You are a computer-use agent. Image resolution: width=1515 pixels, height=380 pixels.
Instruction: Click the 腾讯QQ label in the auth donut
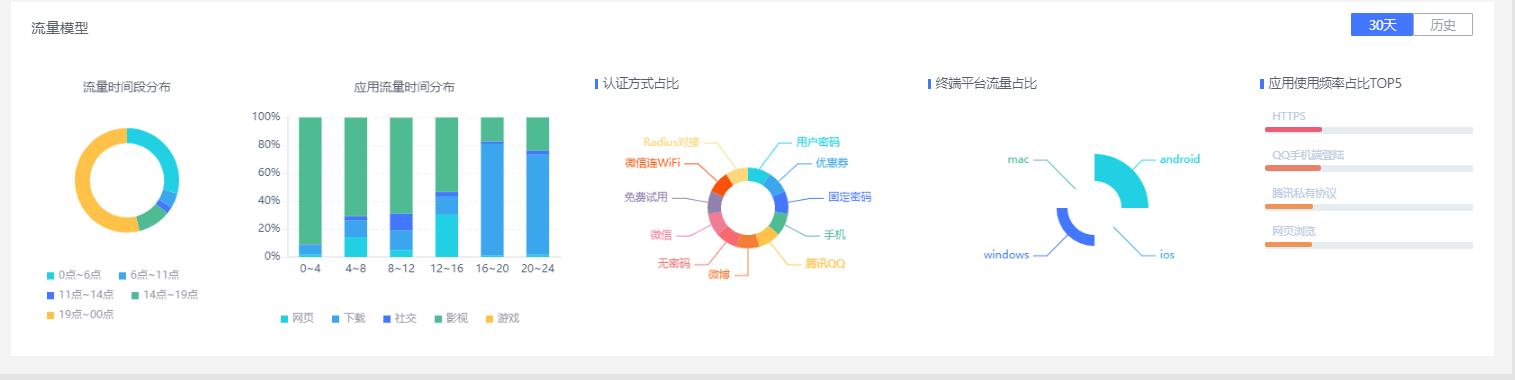[825, 264]
